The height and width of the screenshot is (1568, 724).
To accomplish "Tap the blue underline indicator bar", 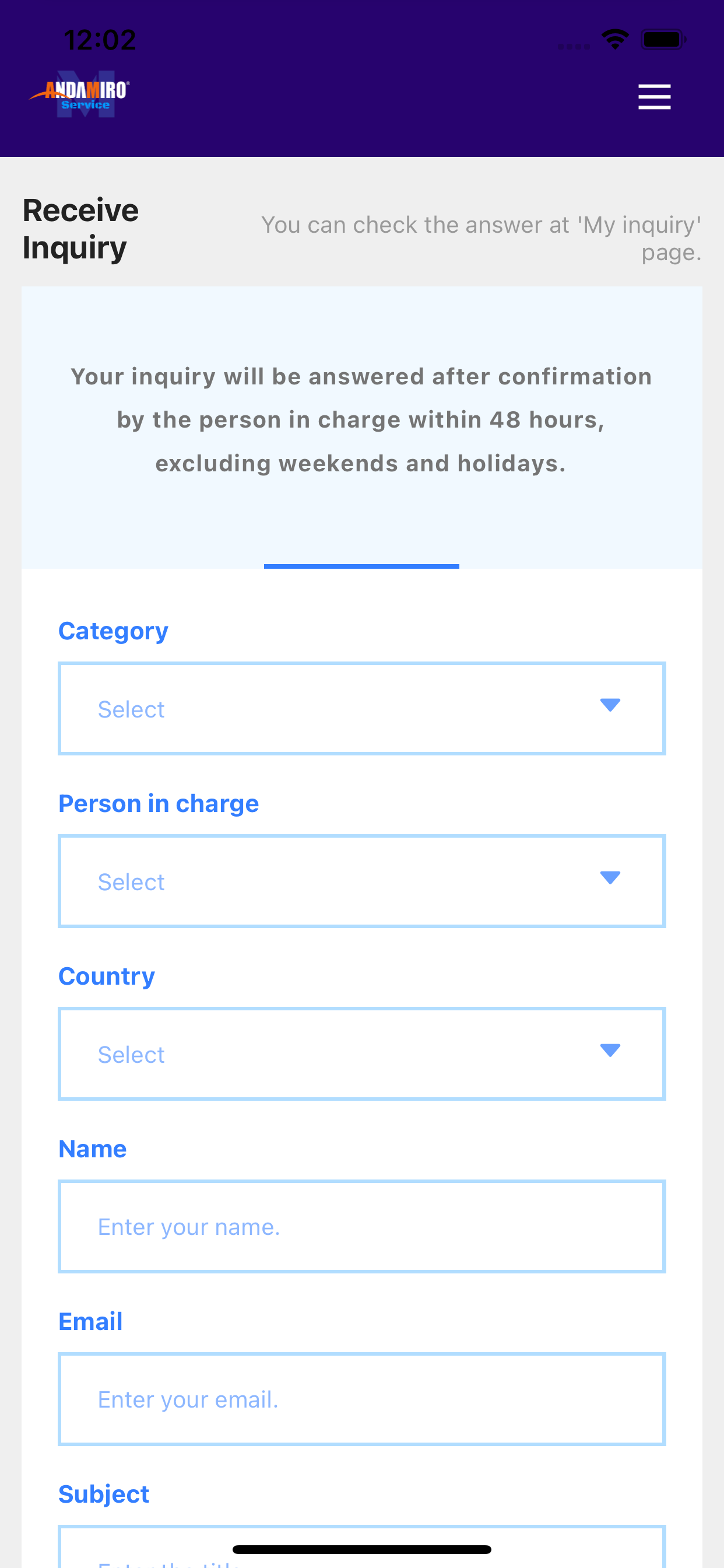I will click(x=361, y=566).
